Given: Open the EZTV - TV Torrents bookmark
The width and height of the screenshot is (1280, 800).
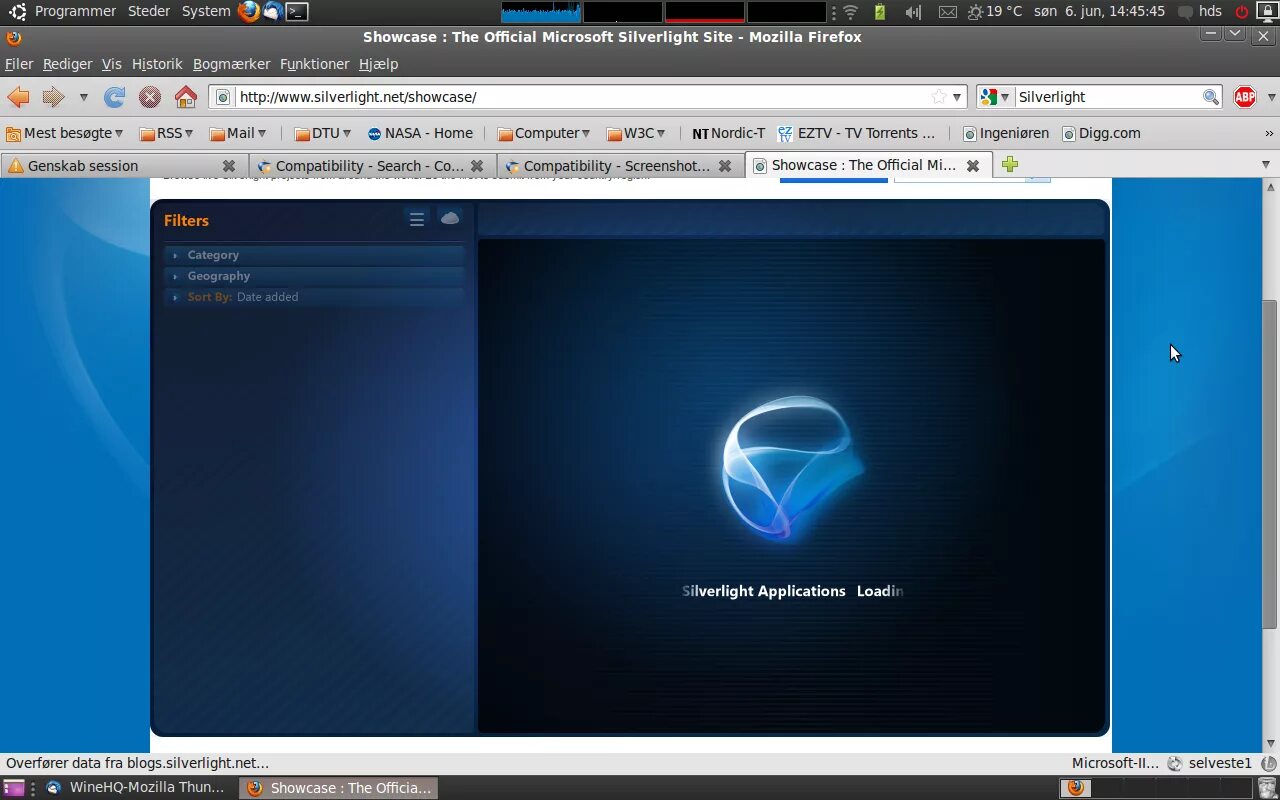Looking at the screenshot, I should (857, 133).
